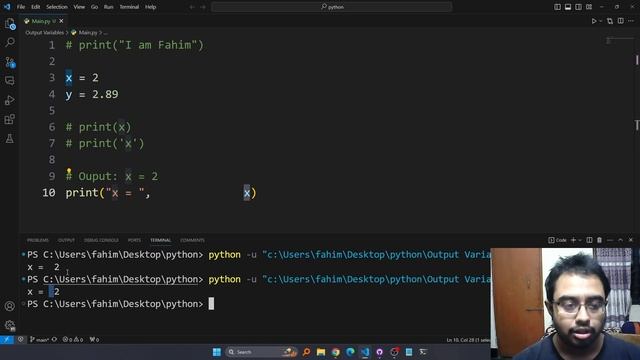This screenshot has width=640, height=360.
Task: Switch to the Comments panel tab
Action: tap(192, 240)
